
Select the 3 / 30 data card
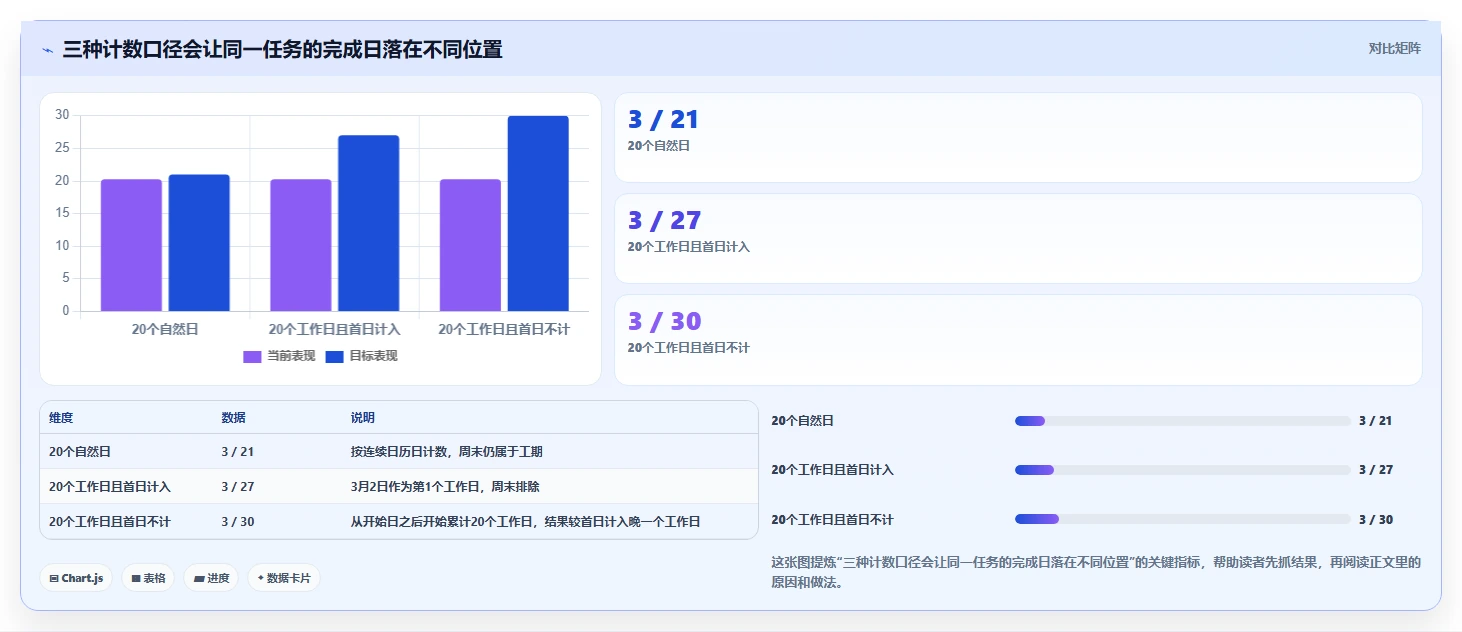pos(1018,339)
